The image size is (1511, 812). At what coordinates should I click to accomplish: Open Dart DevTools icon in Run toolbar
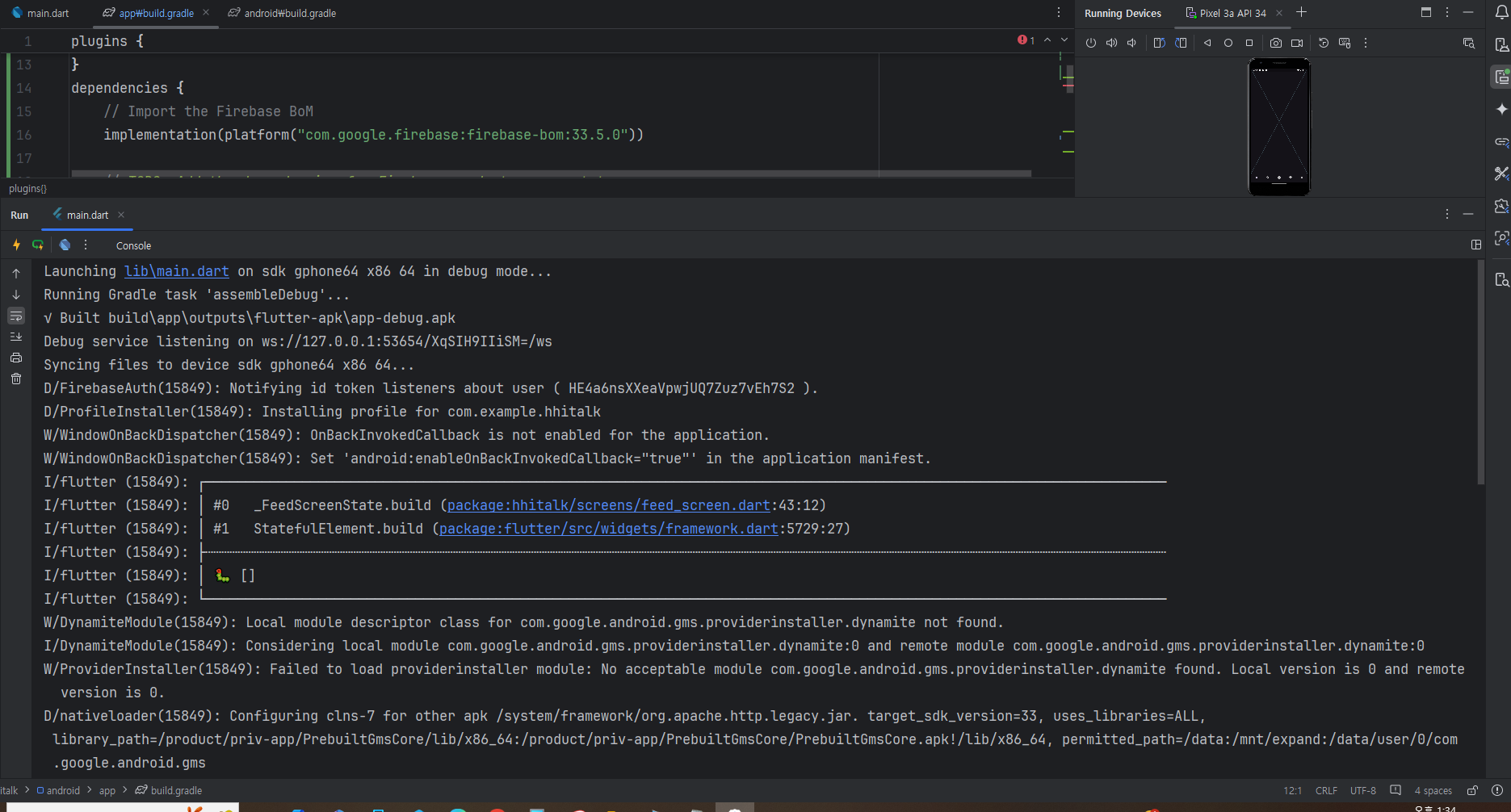(x=65, y=245)
